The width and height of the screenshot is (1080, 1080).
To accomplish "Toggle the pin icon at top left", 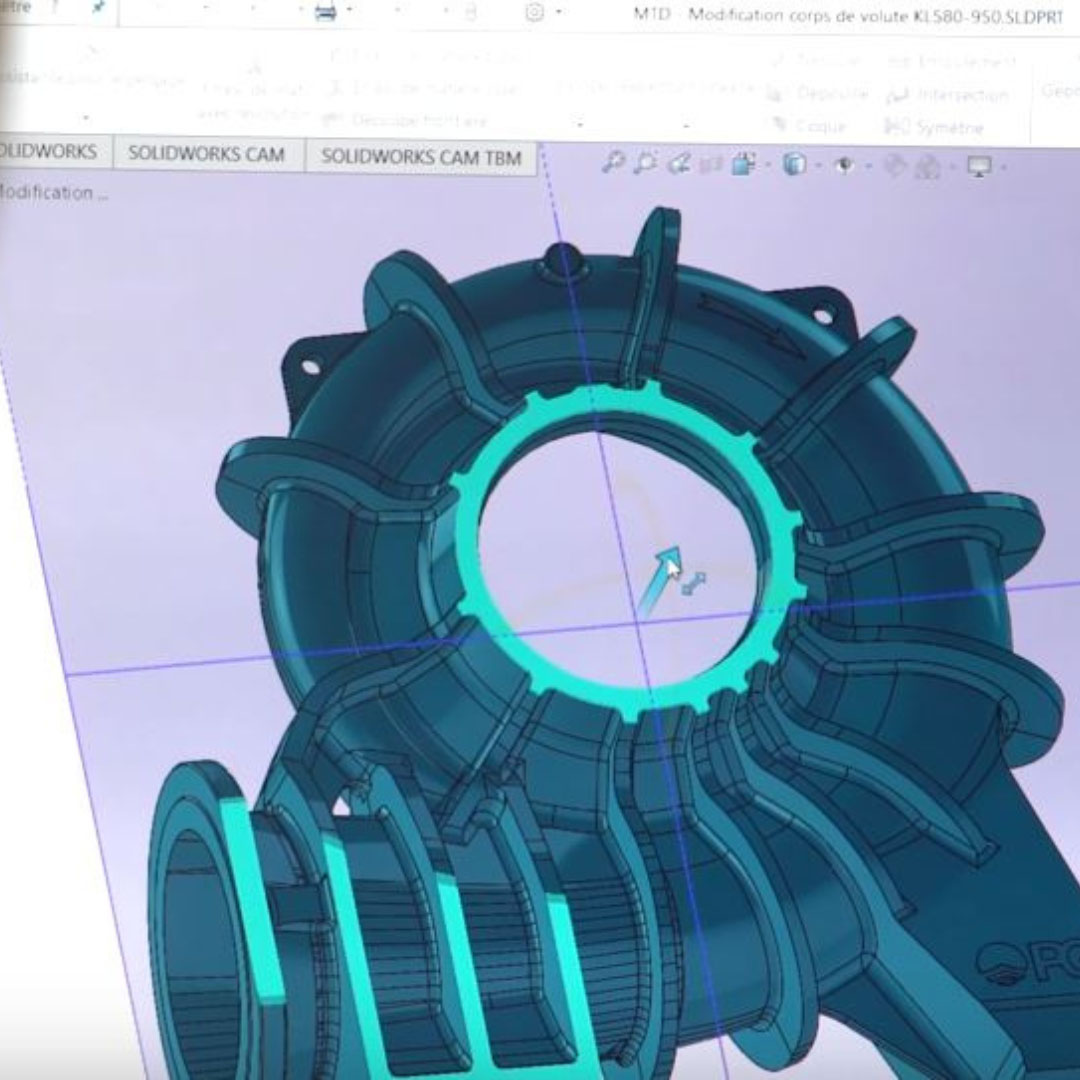I will pos(97,8).
